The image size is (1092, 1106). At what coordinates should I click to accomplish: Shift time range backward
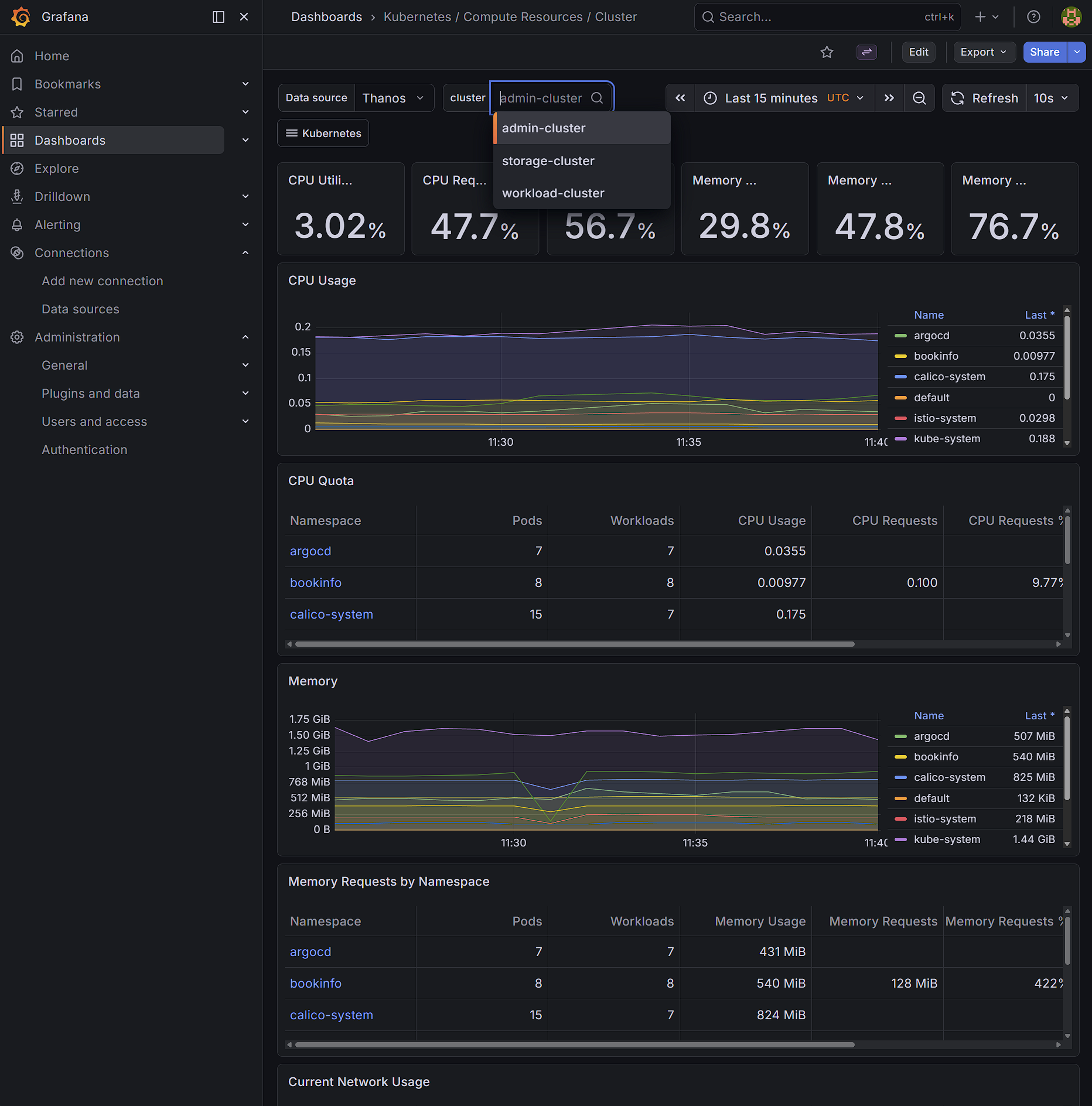click(680, 98)
